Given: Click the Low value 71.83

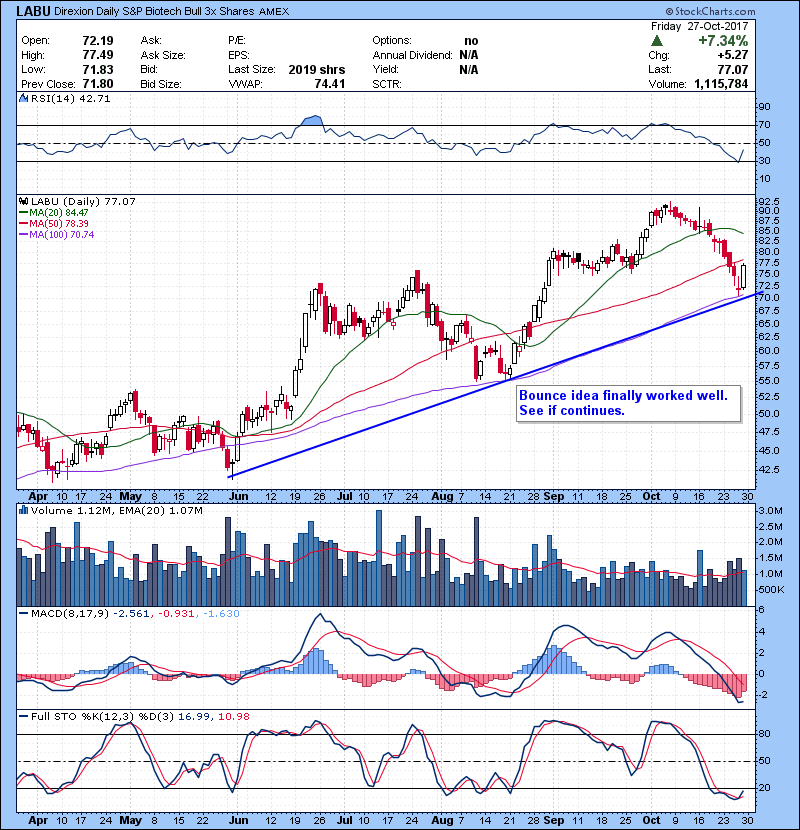Looking at the screenshot, I should (x=97, y=69).
